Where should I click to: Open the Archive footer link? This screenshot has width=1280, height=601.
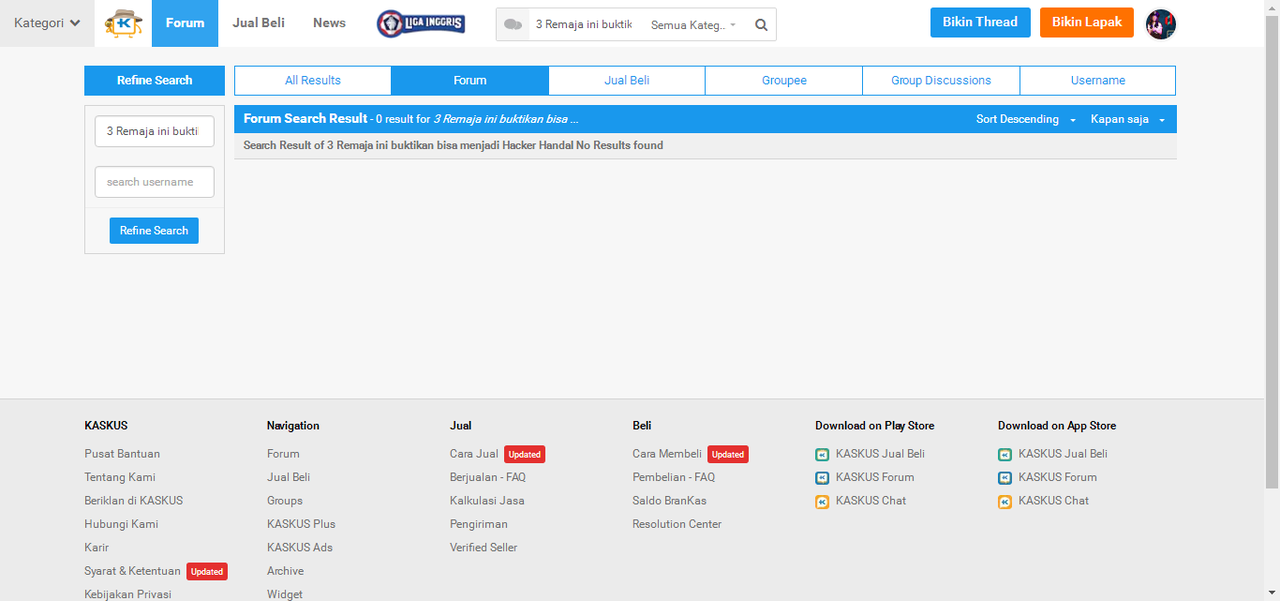tap(285, 571)
